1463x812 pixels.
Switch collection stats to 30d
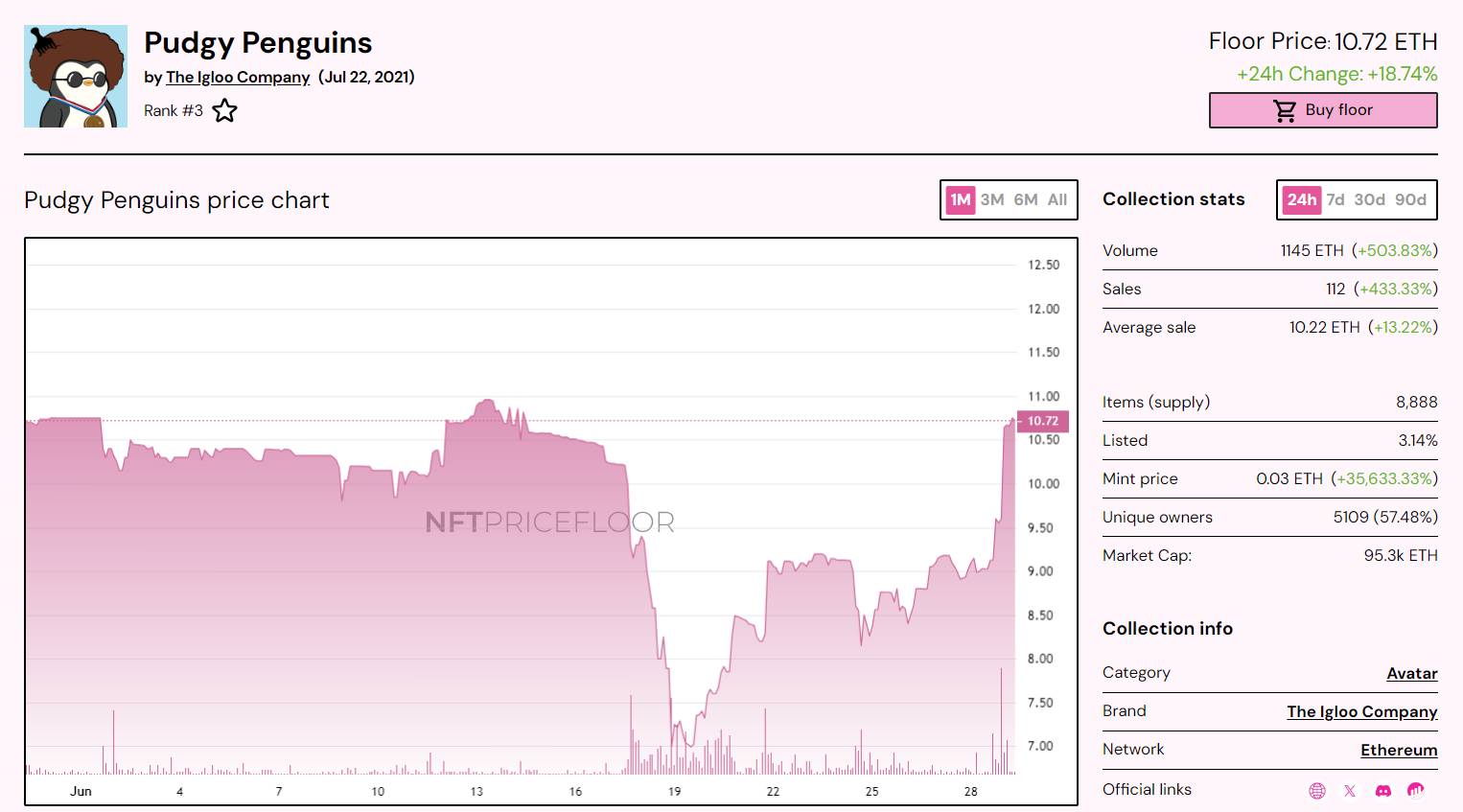coord(1369,199)
